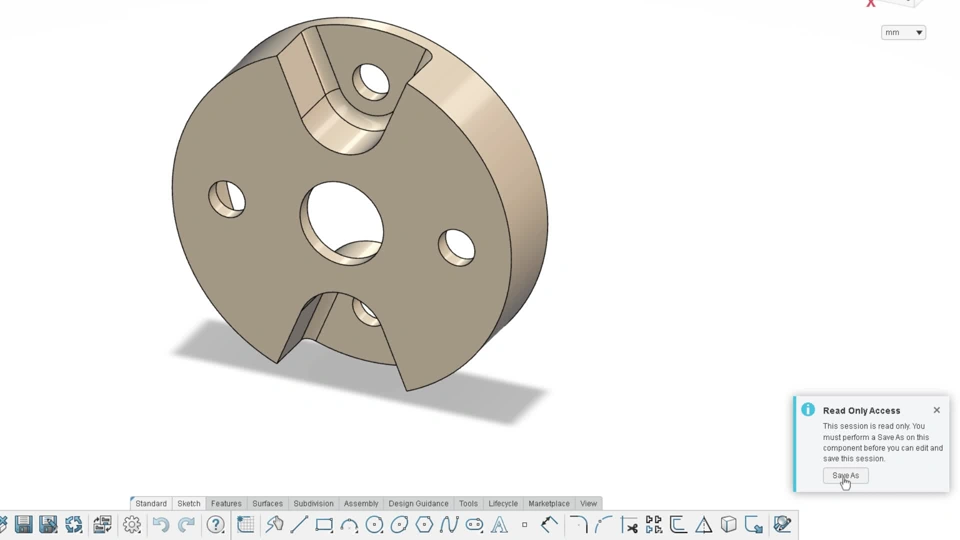Click the center bore hole of the part

point(343,222)
